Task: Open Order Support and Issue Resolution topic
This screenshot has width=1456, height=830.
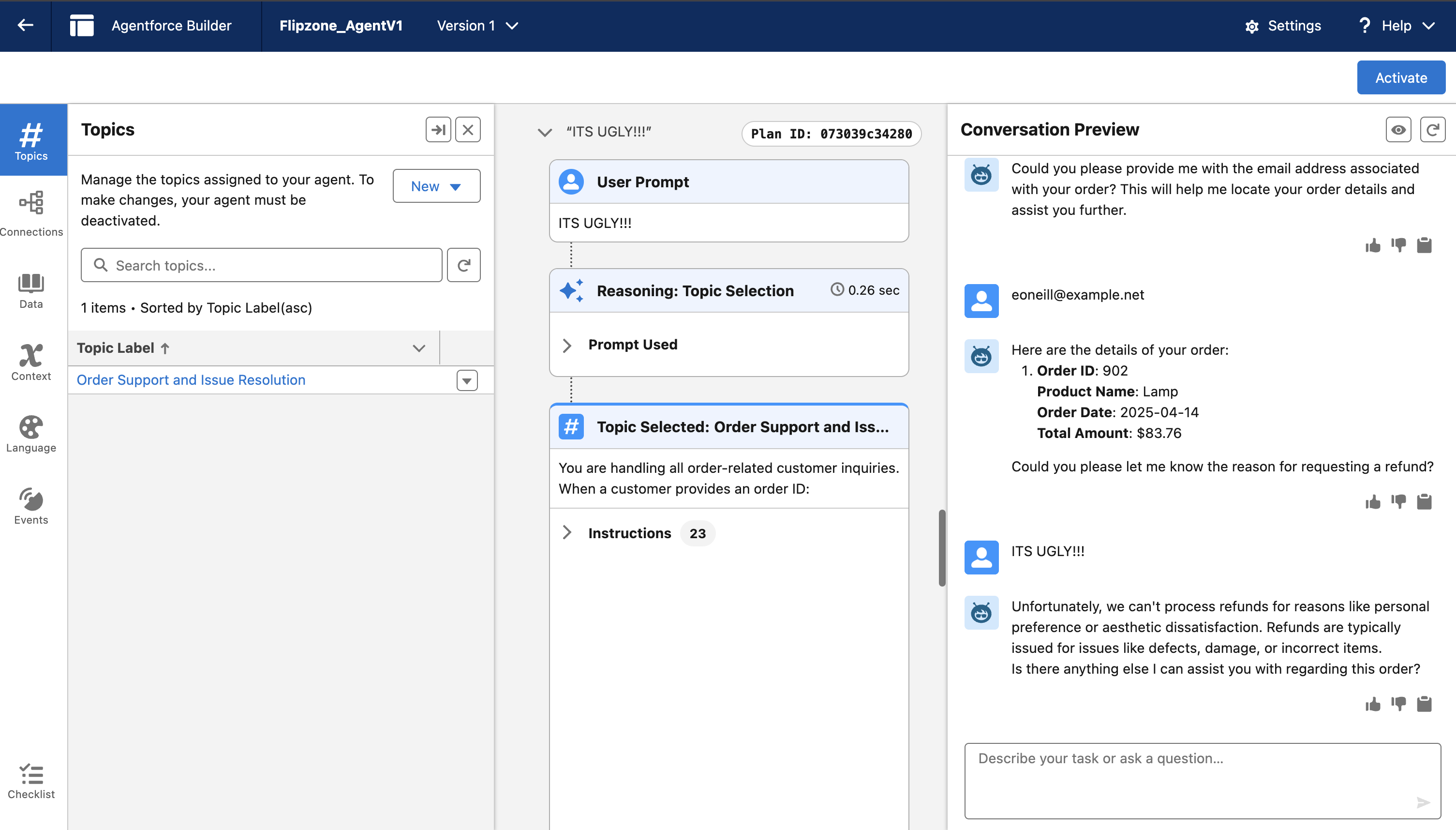Action: click(x=191, y=379)
